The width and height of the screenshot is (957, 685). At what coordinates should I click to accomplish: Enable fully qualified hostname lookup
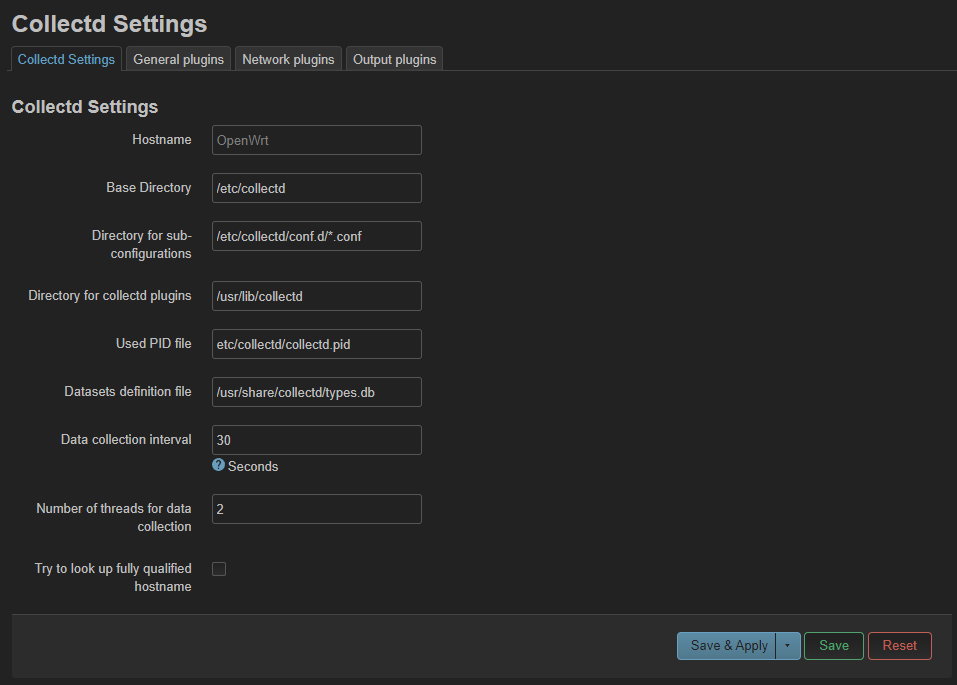coord(218,568)
